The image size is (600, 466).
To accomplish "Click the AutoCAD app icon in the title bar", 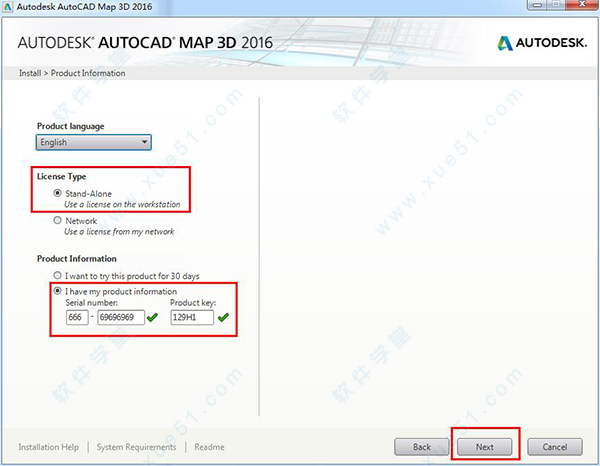I will (7, 7).
